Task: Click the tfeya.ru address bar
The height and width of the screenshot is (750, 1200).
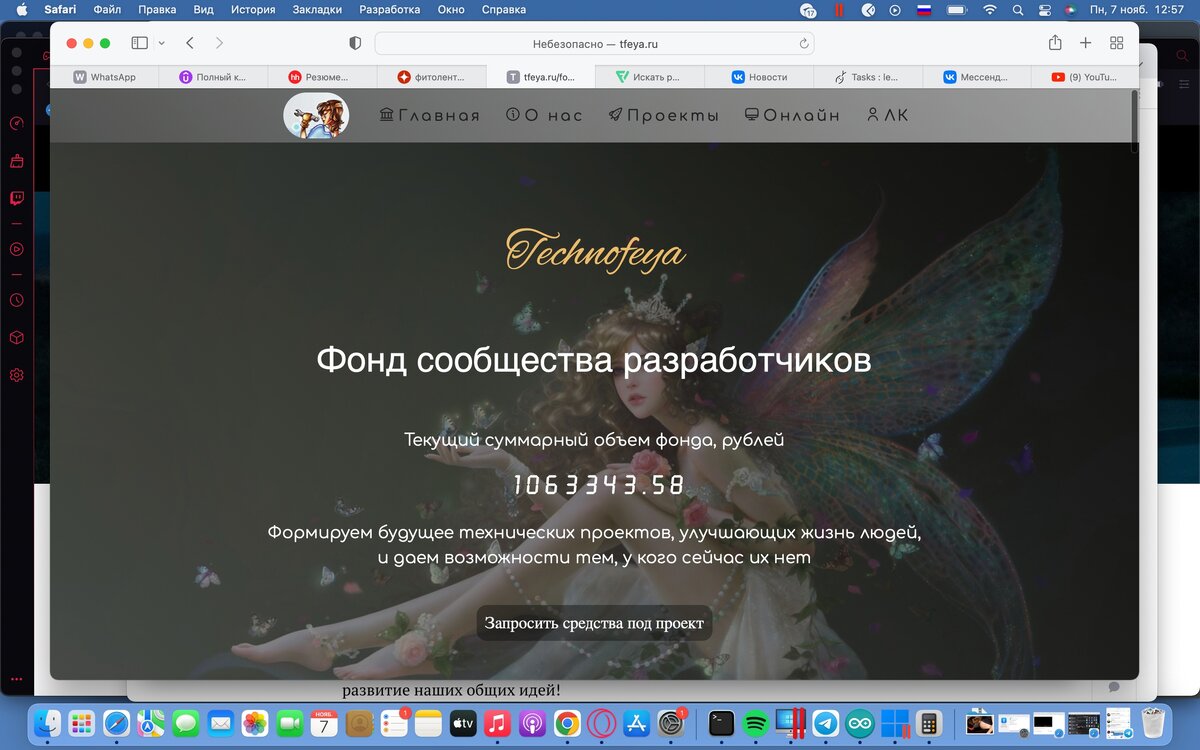Action: [x=595, y=44]
